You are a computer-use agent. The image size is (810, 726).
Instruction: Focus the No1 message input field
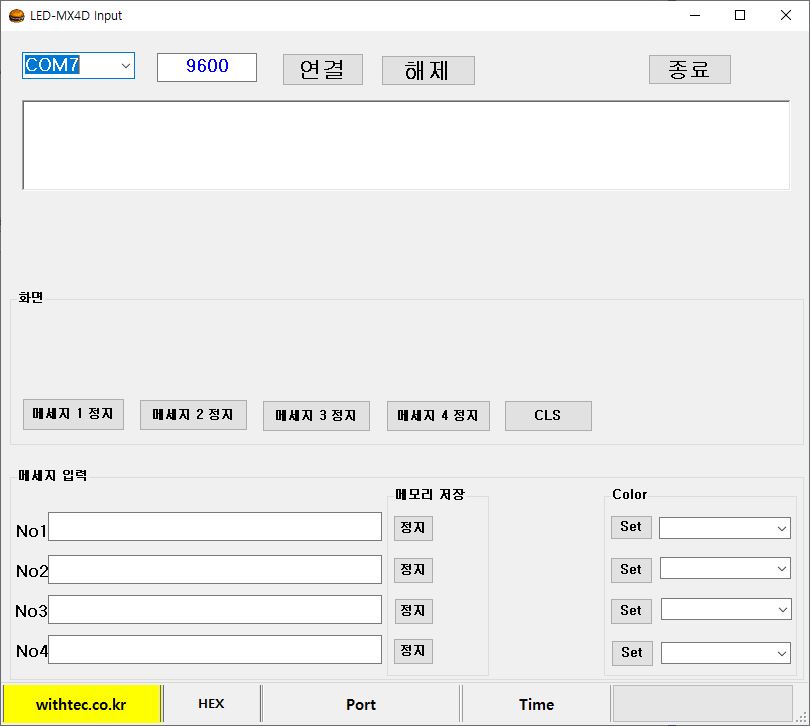point(215,527)
